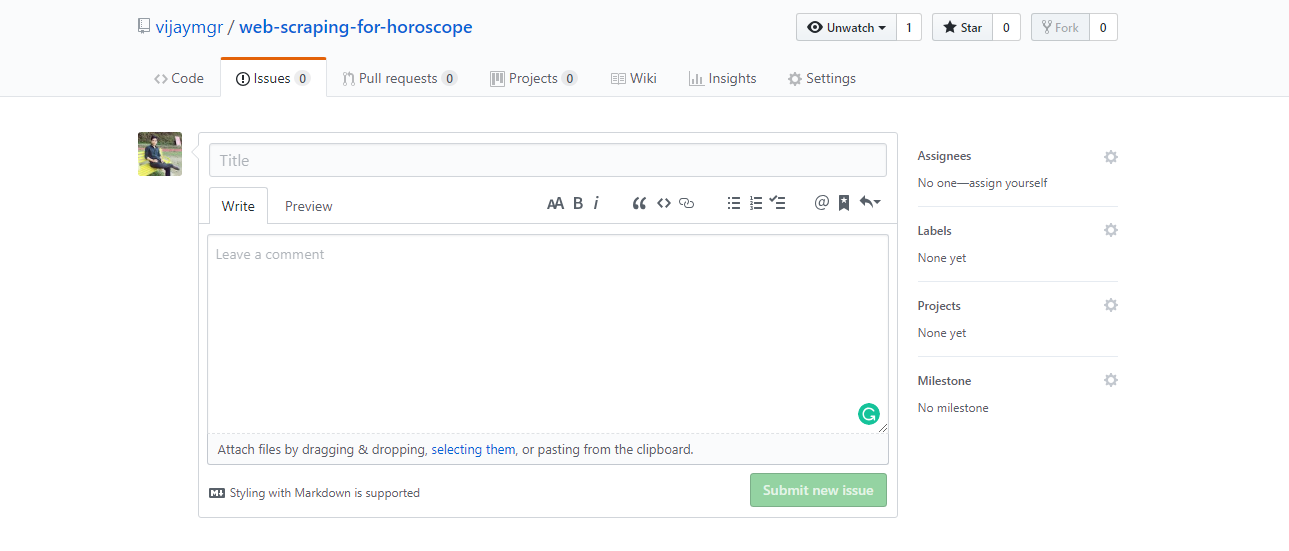Open Labels gear settings
The image size is (1289, 551).
click(1111, 230)
